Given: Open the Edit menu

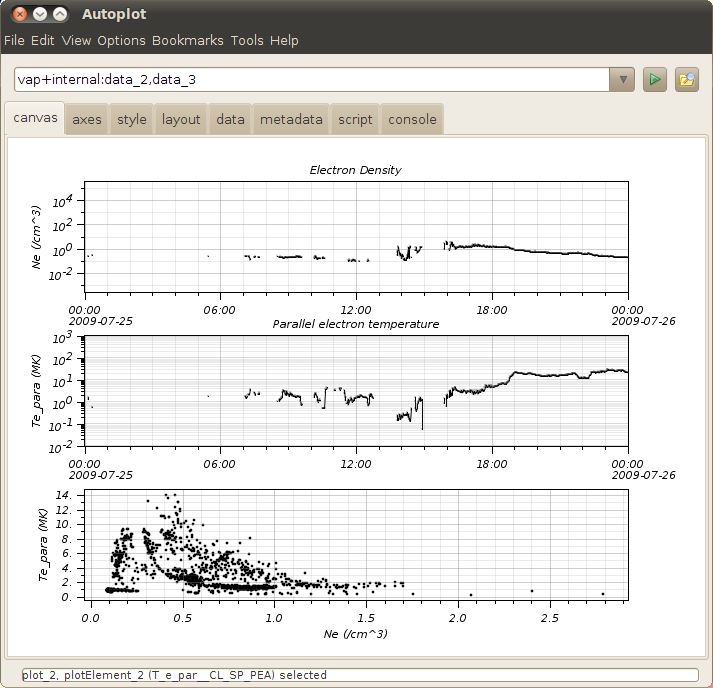Looking at the screenshot, I should pos(42,41).
